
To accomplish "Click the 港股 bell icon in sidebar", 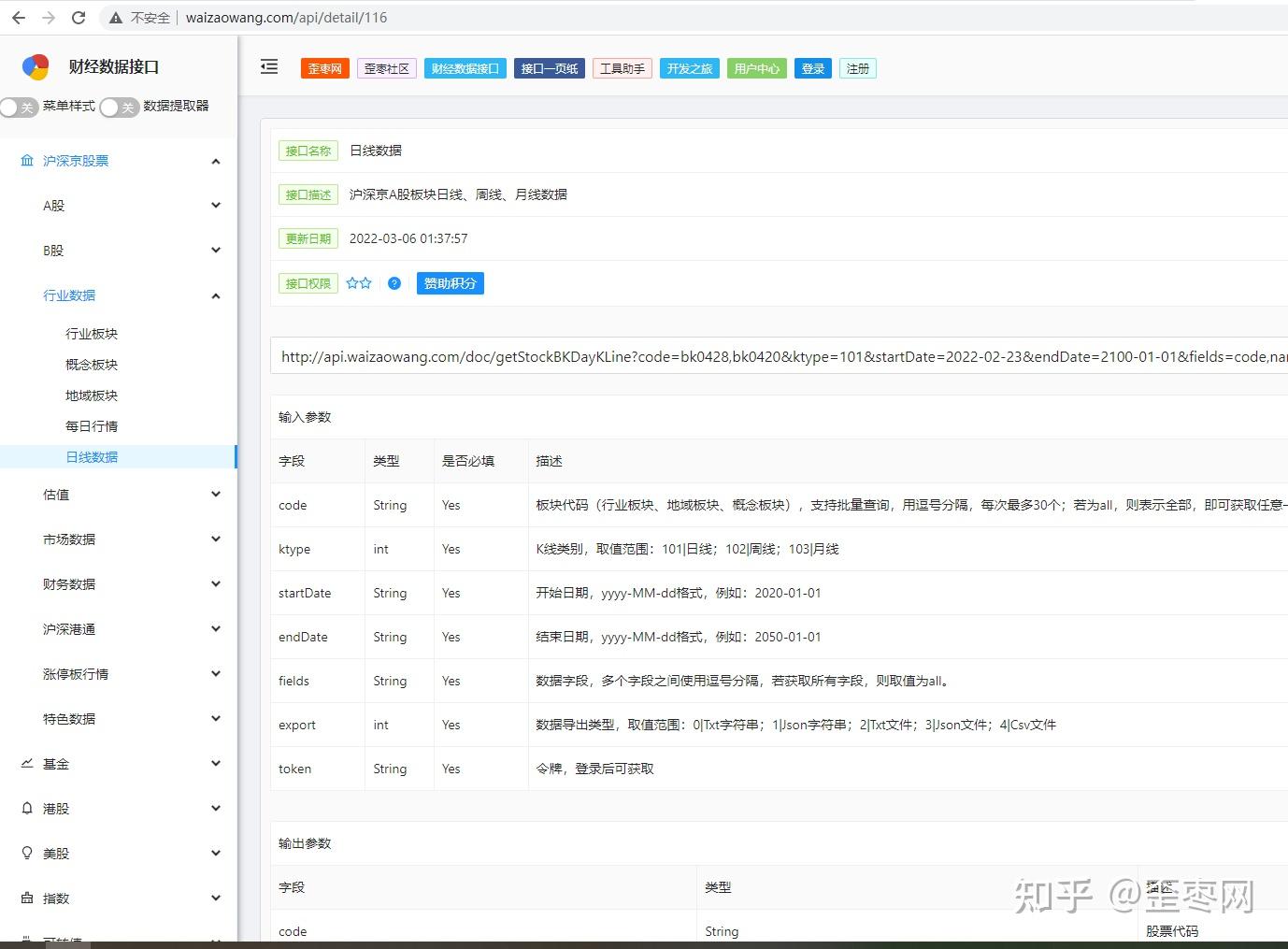I will tap(26, 808).
